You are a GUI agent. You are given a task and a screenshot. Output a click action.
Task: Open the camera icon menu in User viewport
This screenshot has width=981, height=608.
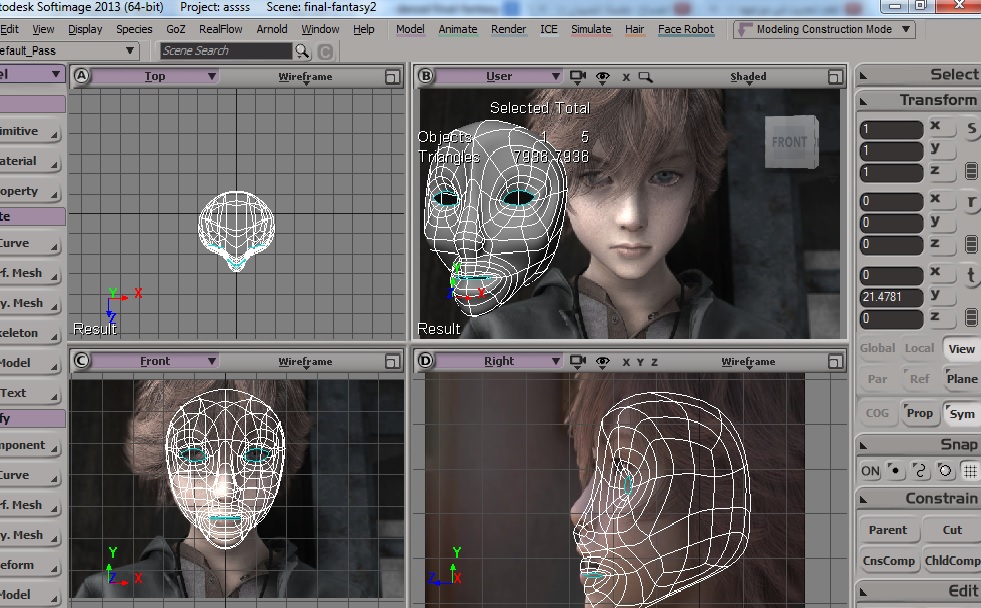[x=577, y=77]
